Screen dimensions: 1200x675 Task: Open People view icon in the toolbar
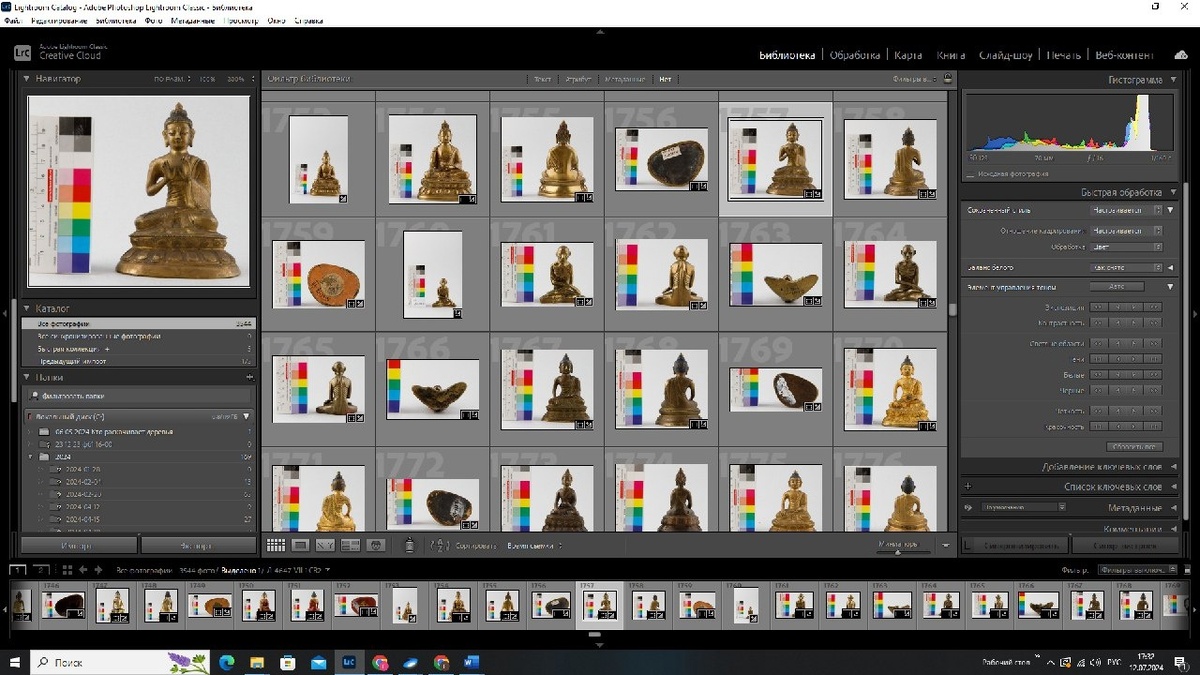(x=376, y=545)
